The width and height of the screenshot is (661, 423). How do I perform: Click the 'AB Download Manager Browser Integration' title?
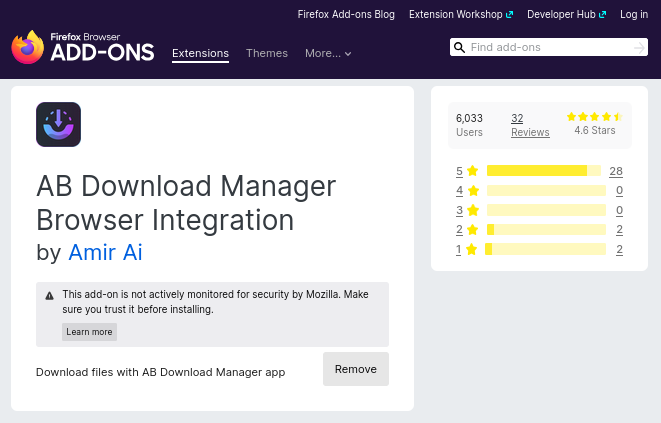(186, 203)
